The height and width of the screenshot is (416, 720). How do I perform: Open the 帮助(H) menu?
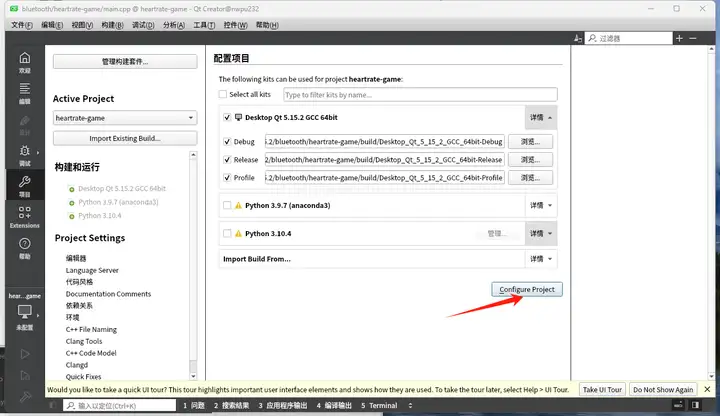267,25
